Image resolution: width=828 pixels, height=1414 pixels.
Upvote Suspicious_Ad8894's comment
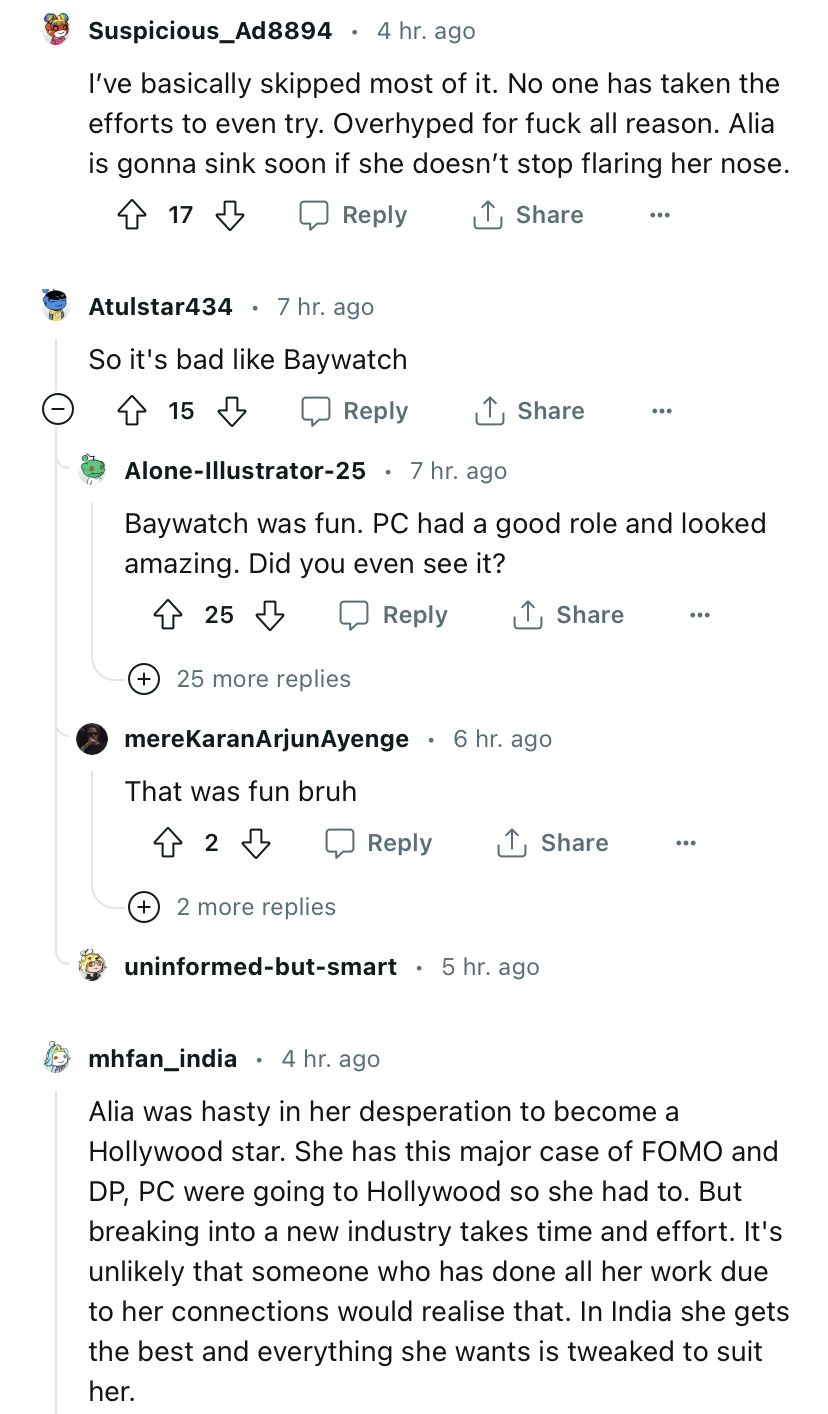point(133,215)
